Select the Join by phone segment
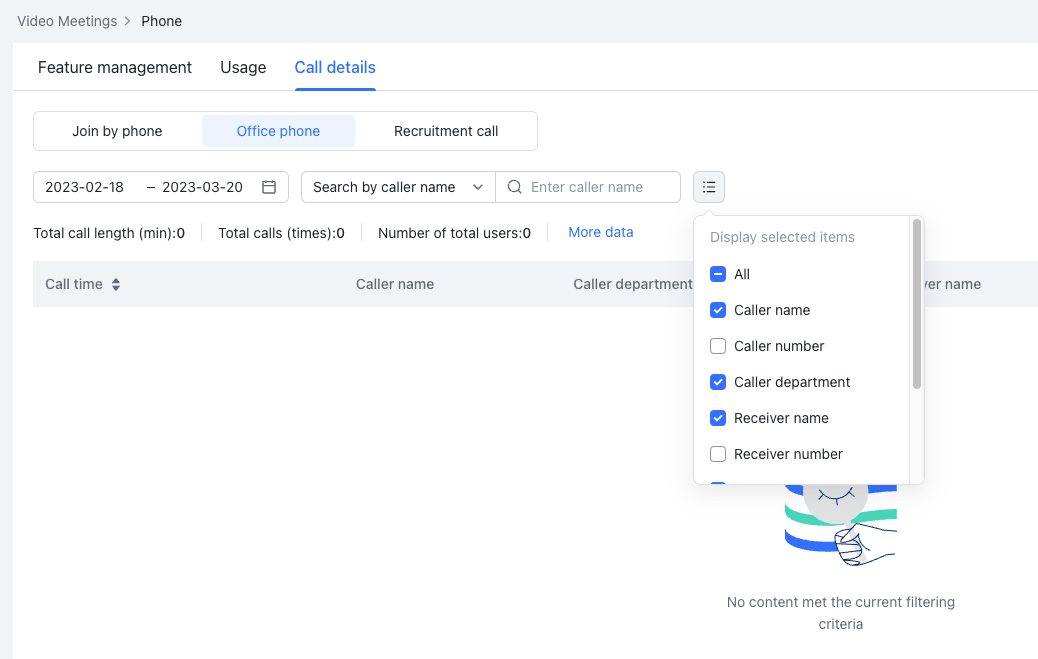 point(117,131)
